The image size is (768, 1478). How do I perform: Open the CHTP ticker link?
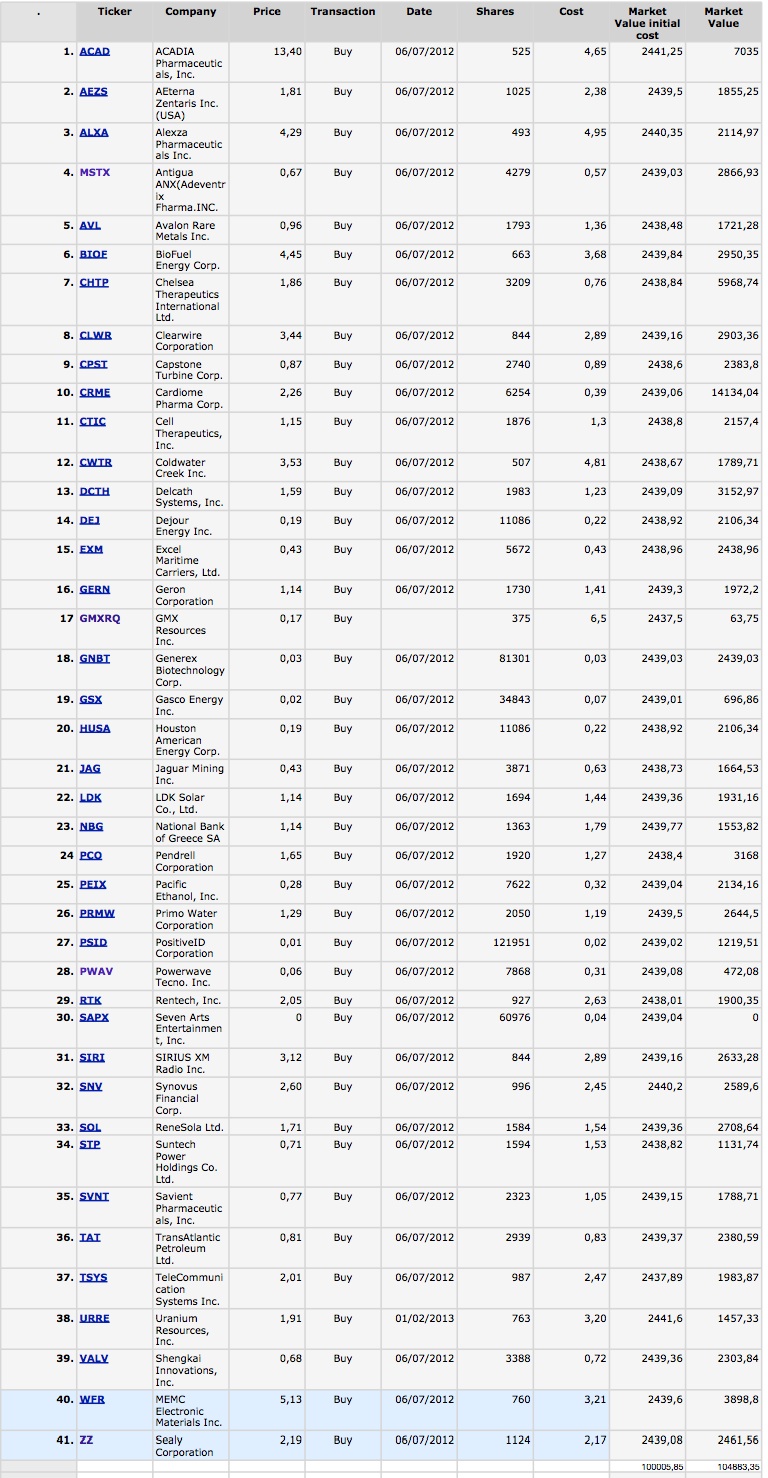tap(94, 282)
